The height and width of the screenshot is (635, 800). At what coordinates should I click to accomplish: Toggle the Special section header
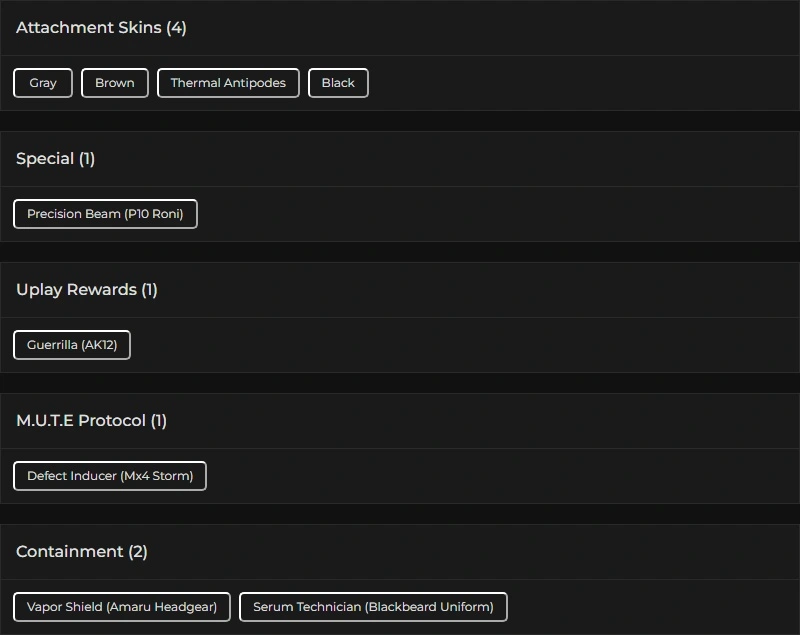45,159
